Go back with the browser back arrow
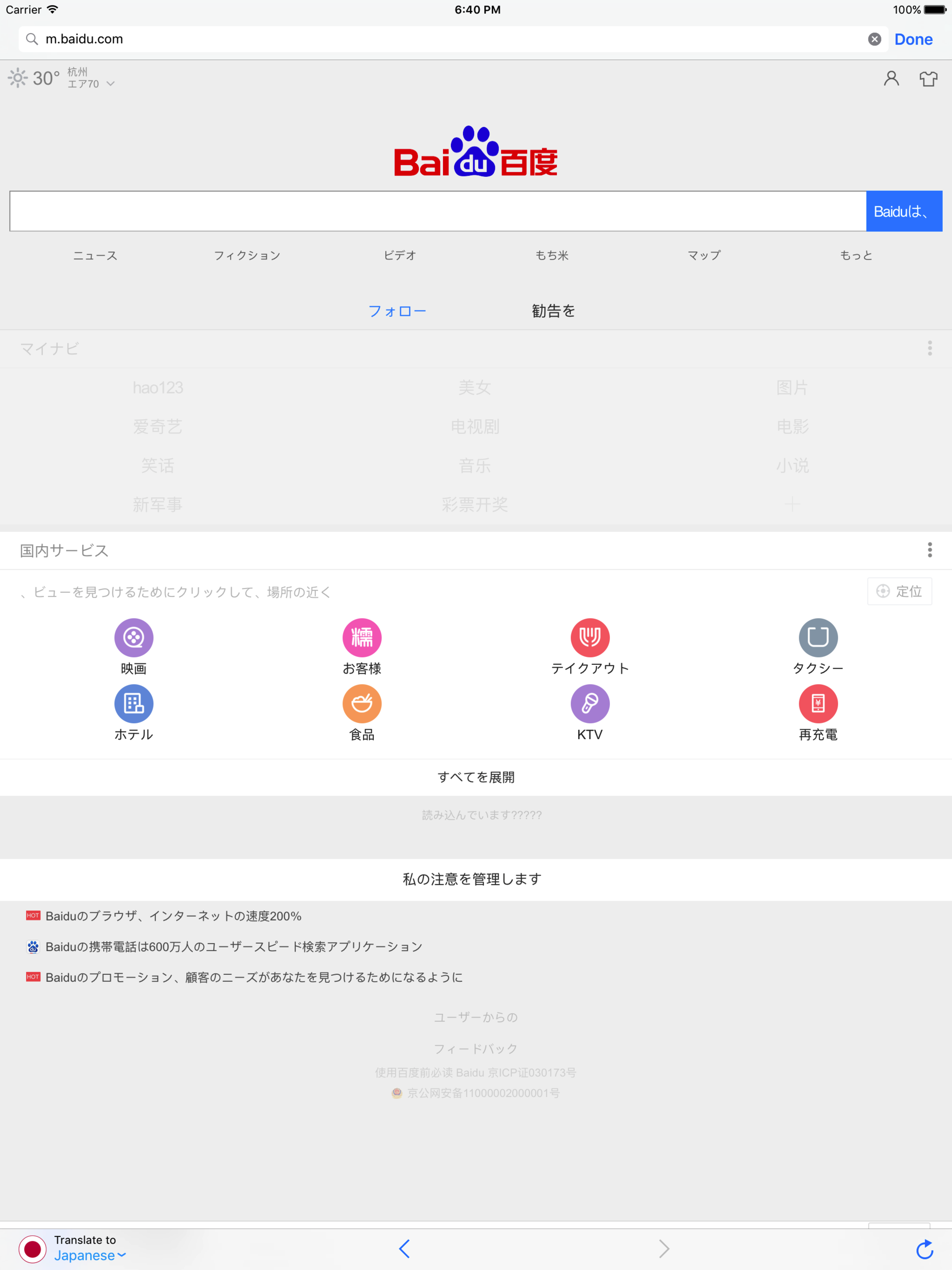This screenshot has width=952, height=1270. point(404,1249)
